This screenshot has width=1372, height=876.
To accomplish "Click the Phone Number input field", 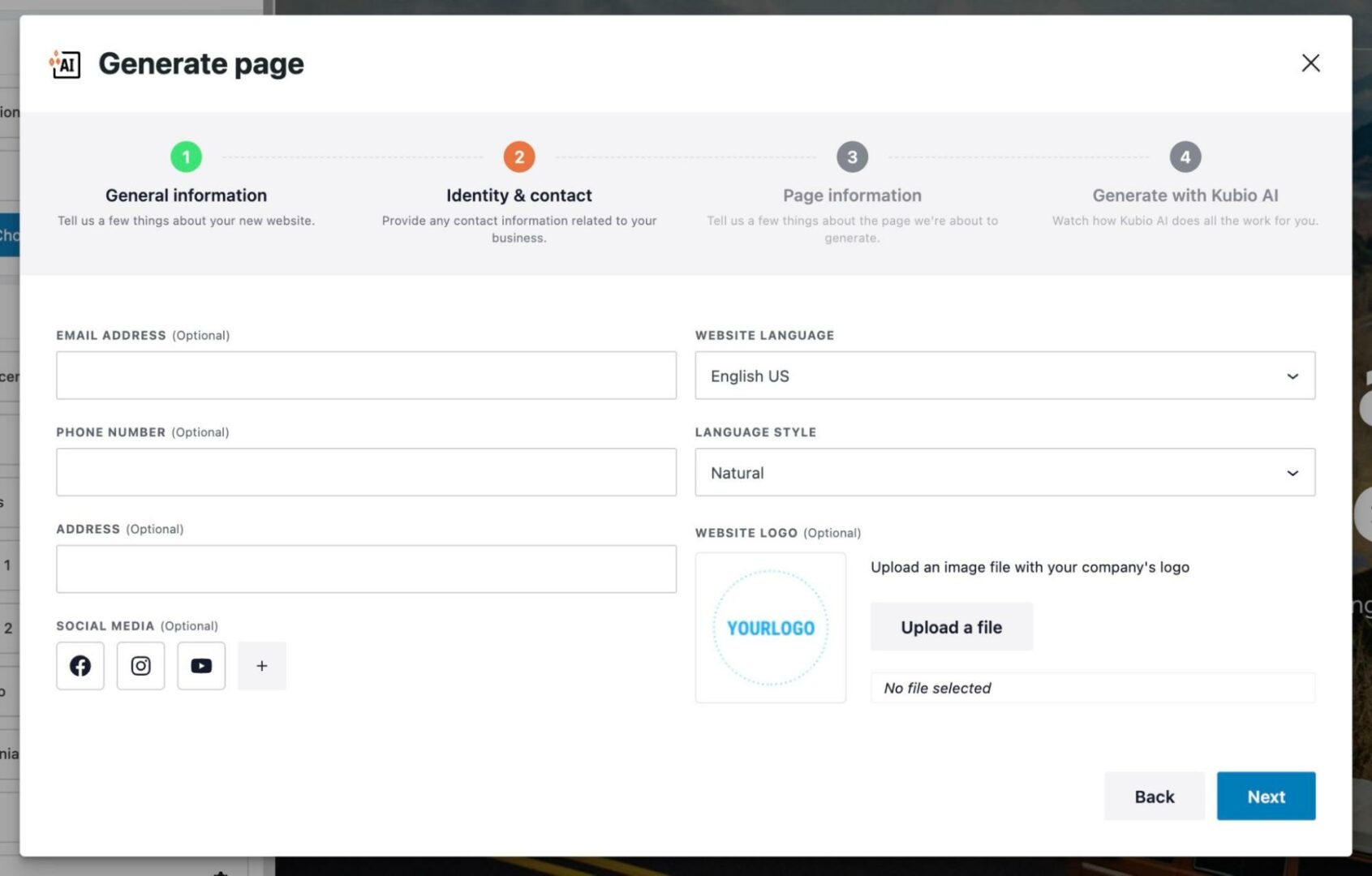I will (x=366, y=471).
